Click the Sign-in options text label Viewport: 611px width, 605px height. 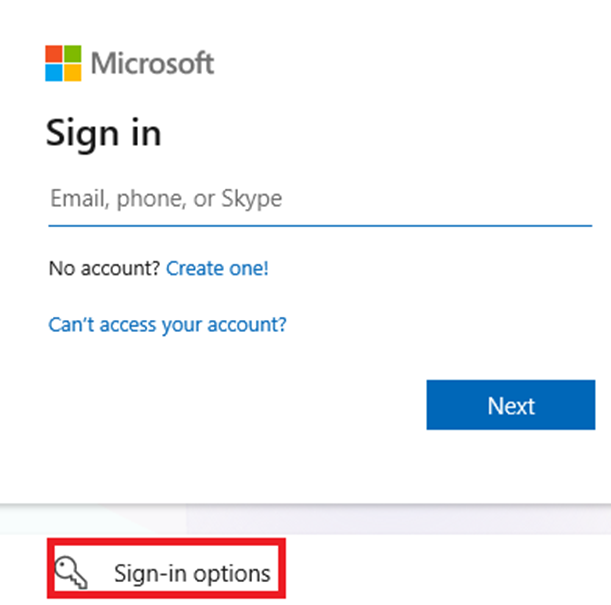192,573
